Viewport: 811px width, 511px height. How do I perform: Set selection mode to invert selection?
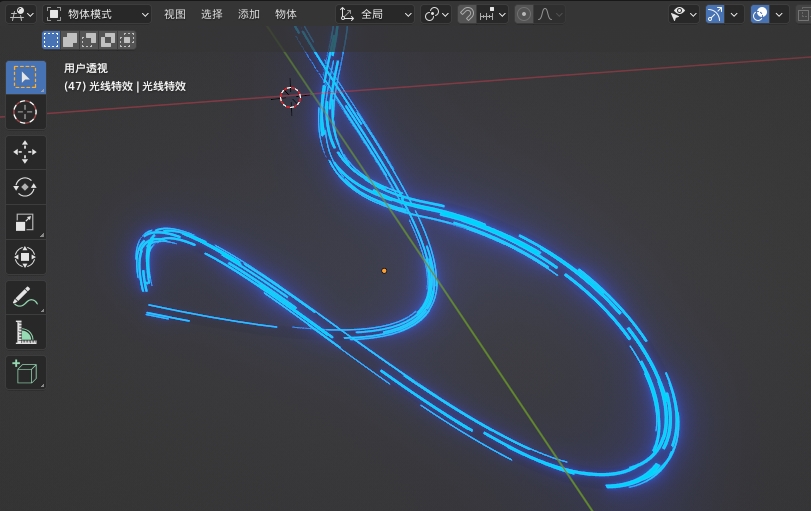coord(108,40)
